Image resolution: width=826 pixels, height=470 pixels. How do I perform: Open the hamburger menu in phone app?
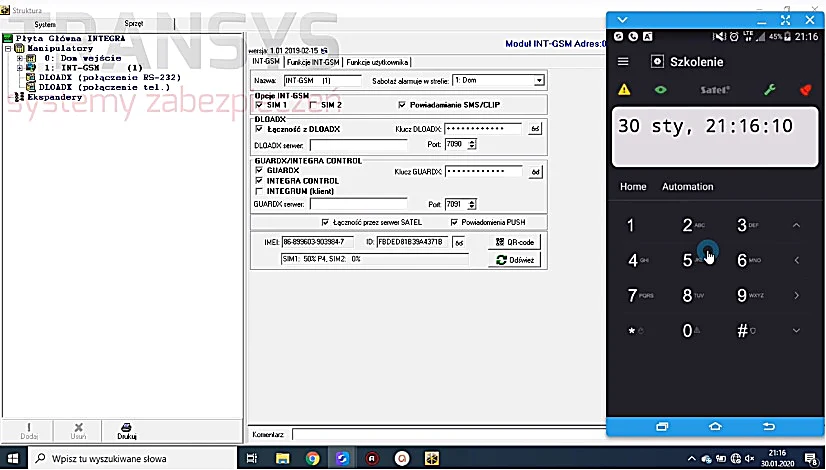(x=623, y=62)
